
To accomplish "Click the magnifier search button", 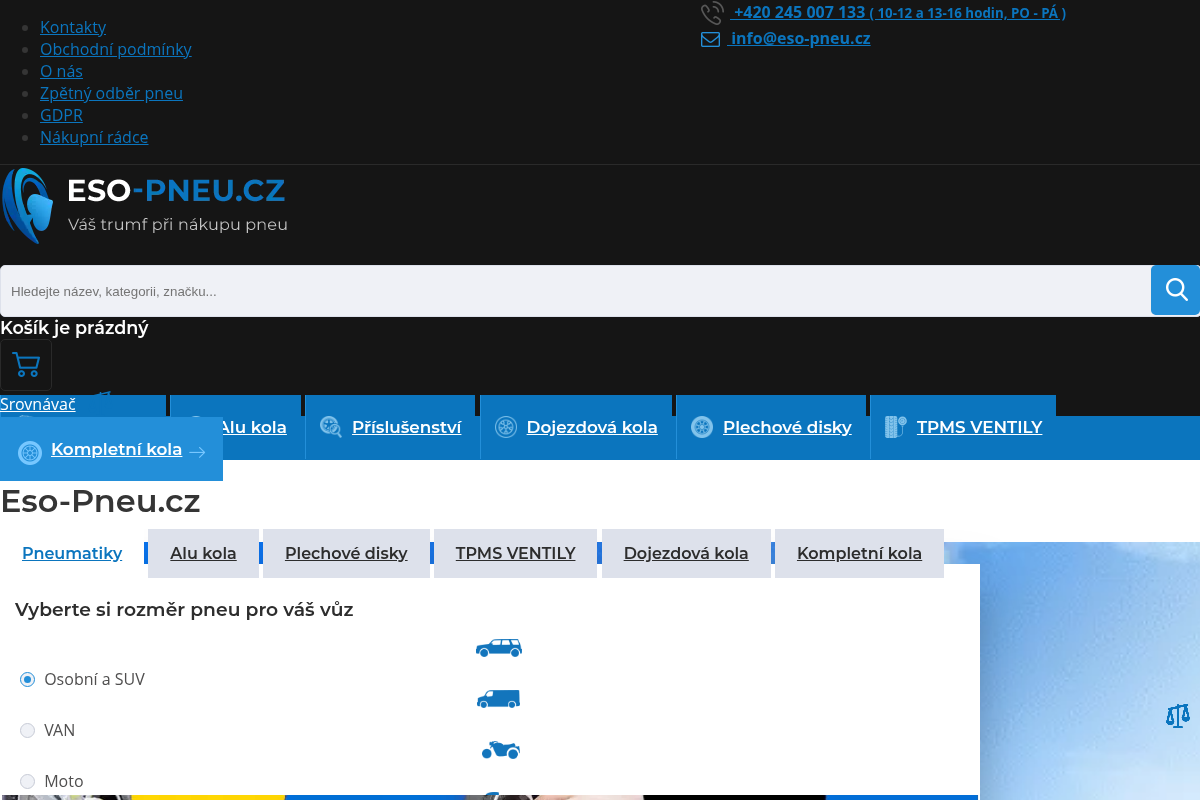I will [x=1176, y=290].
